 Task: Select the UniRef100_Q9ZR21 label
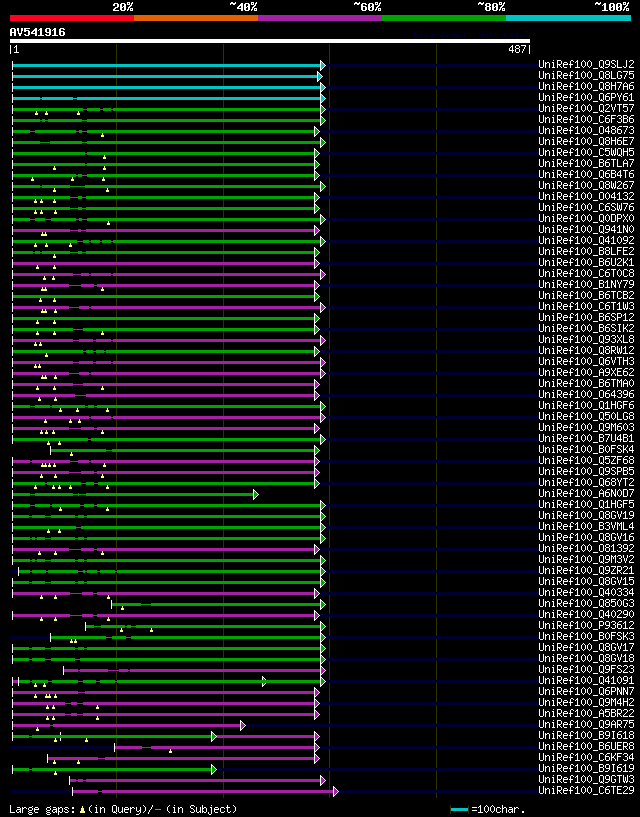tap(586, 571)
